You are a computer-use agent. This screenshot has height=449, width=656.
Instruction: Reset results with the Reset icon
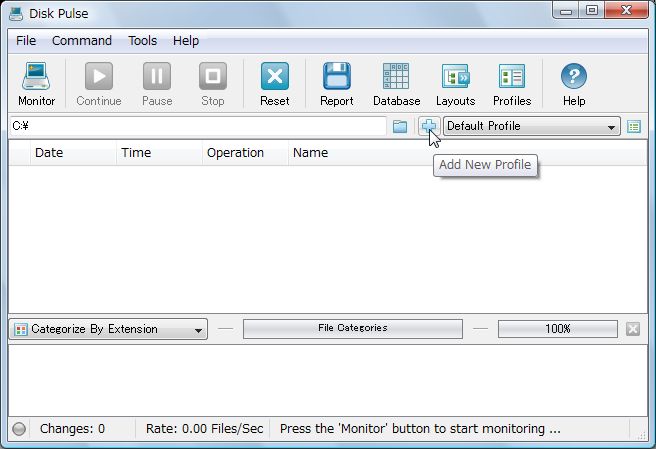point(275,76)
